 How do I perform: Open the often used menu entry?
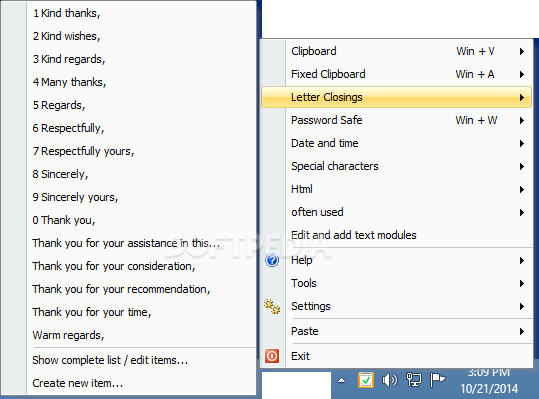(396, 212)
